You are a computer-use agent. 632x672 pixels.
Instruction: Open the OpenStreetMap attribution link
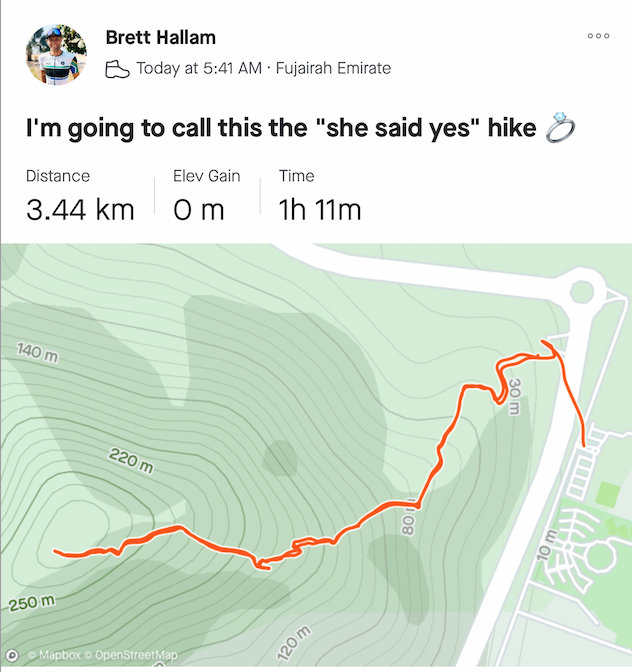[131, 655]
